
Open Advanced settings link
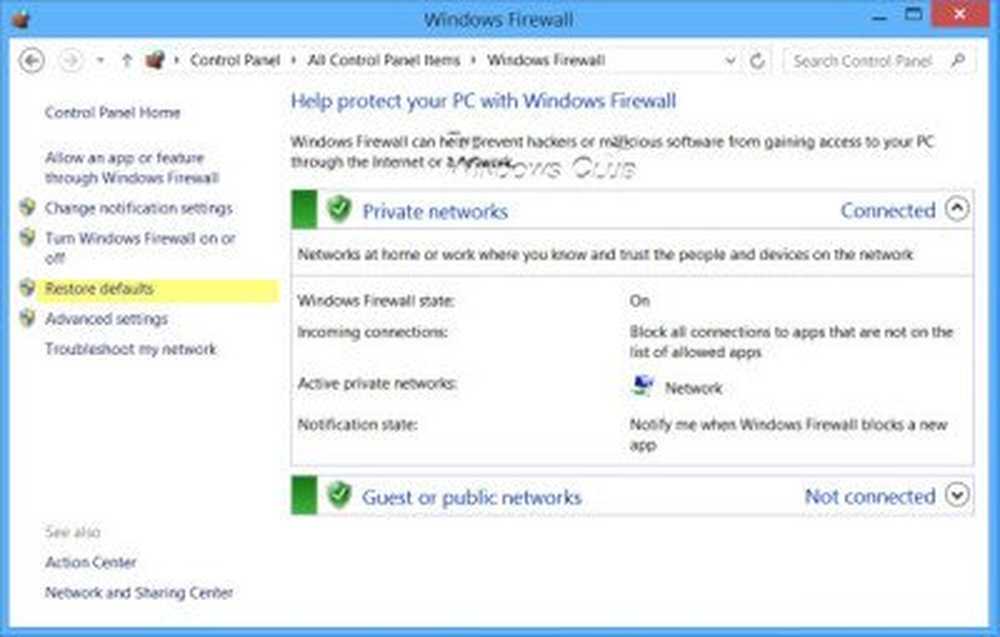106,319
